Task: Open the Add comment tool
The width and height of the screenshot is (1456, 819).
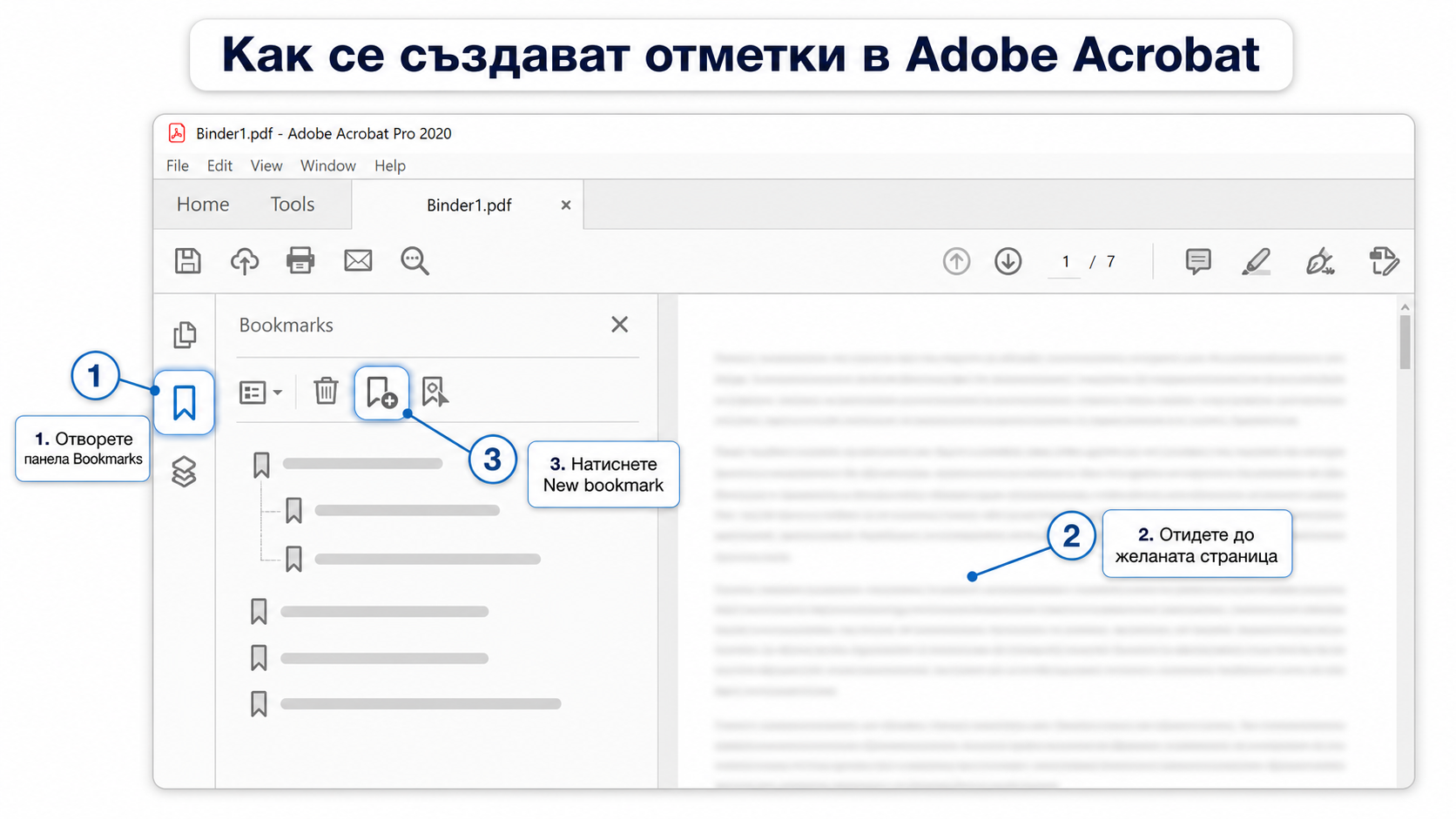Action: pos(1198,261)
